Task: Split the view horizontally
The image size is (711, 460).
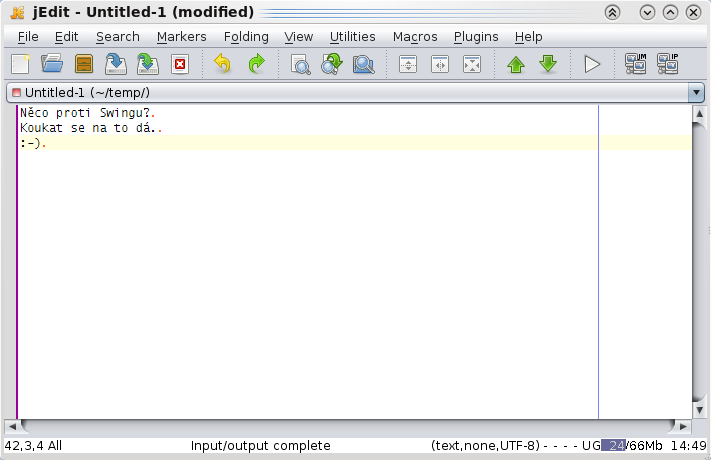Action: pos(408,64)
